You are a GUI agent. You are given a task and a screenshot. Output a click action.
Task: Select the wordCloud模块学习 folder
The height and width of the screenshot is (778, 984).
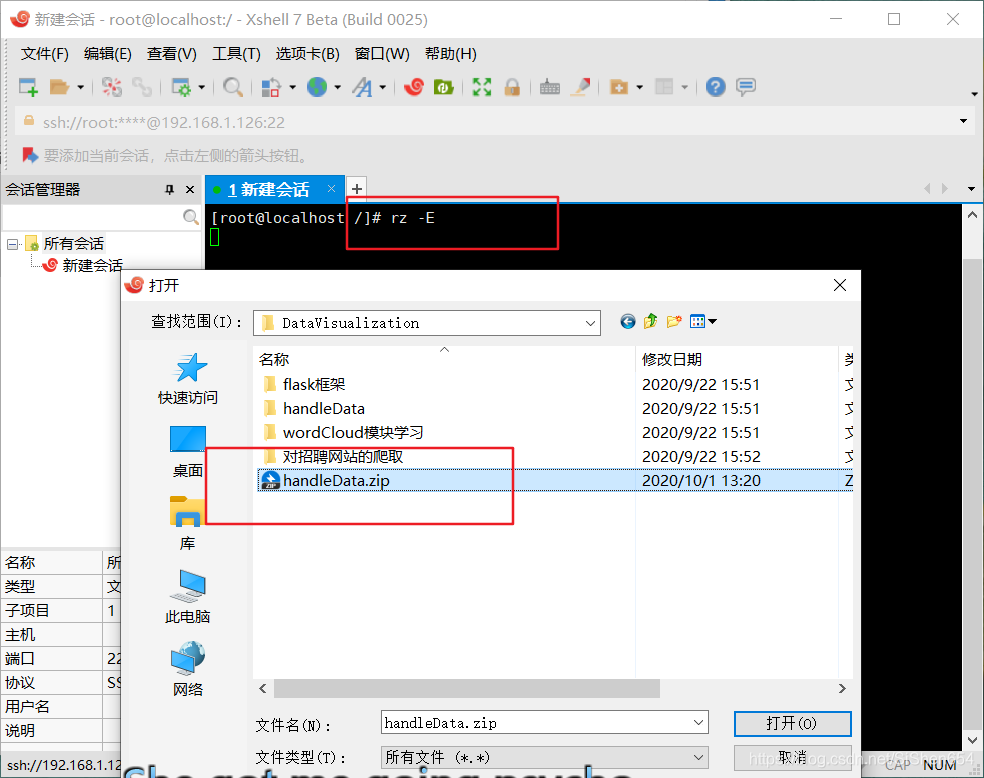point(353,432)
